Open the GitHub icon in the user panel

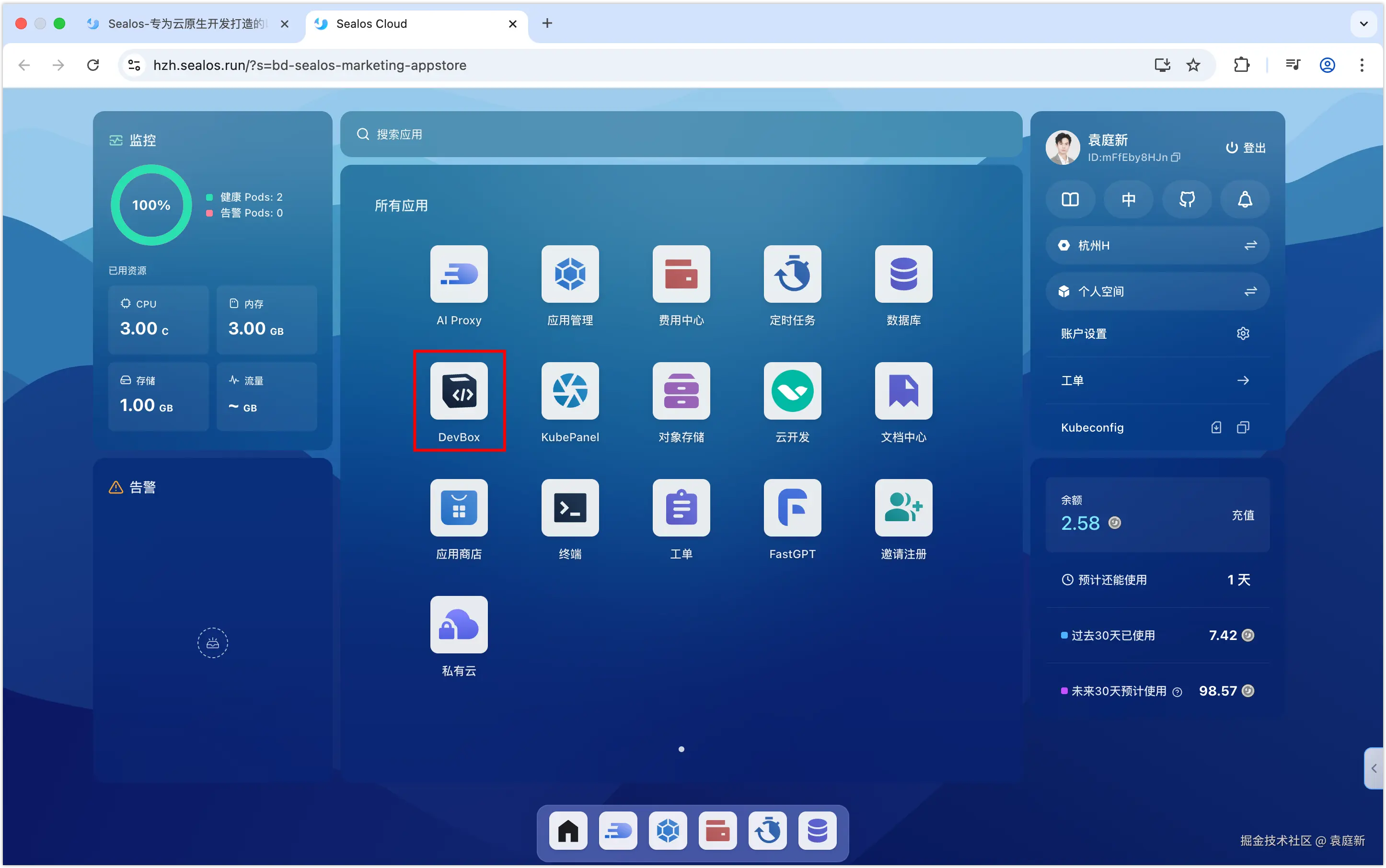[x=1186, y=199]
